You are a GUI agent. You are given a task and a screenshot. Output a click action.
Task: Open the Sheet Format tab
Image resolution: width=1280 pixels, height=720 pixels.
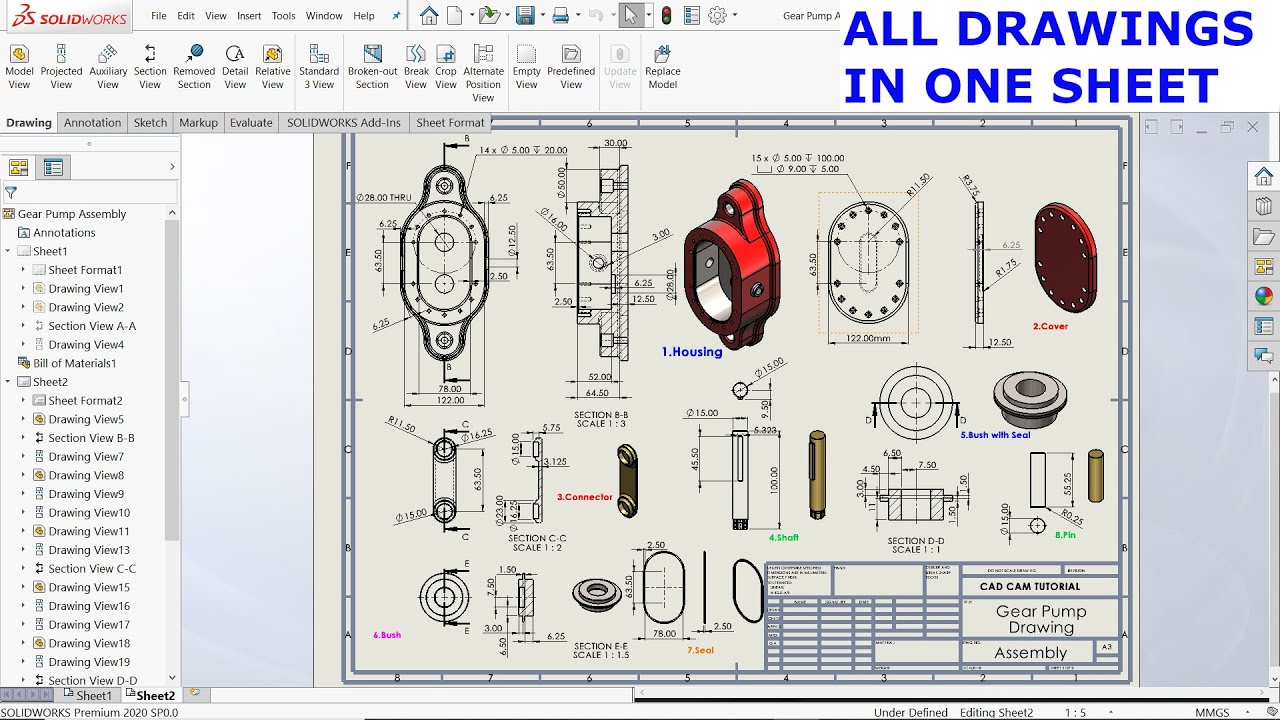coord(450,123)
